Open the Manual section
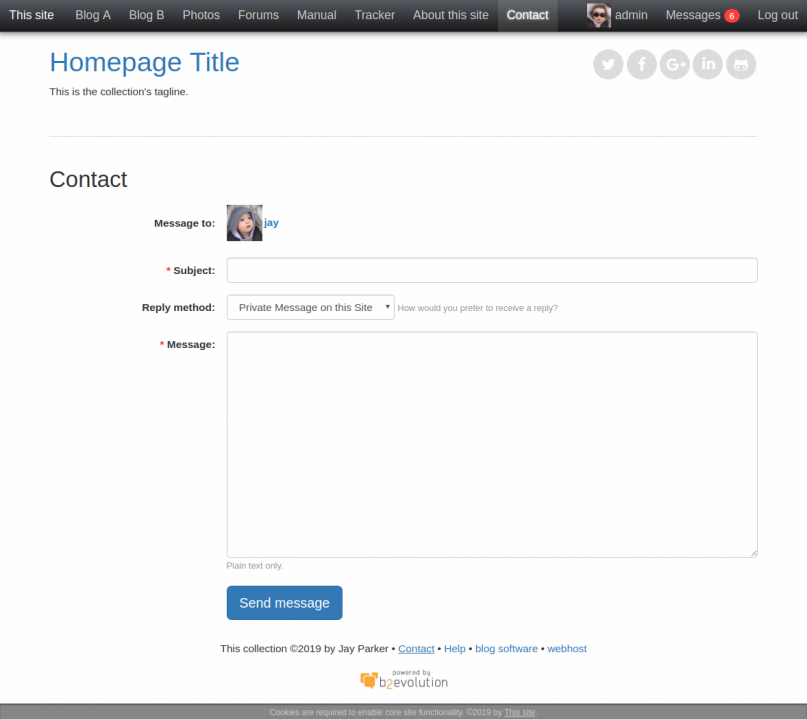The height and width of the screenshot is (720, 807). 317,15
